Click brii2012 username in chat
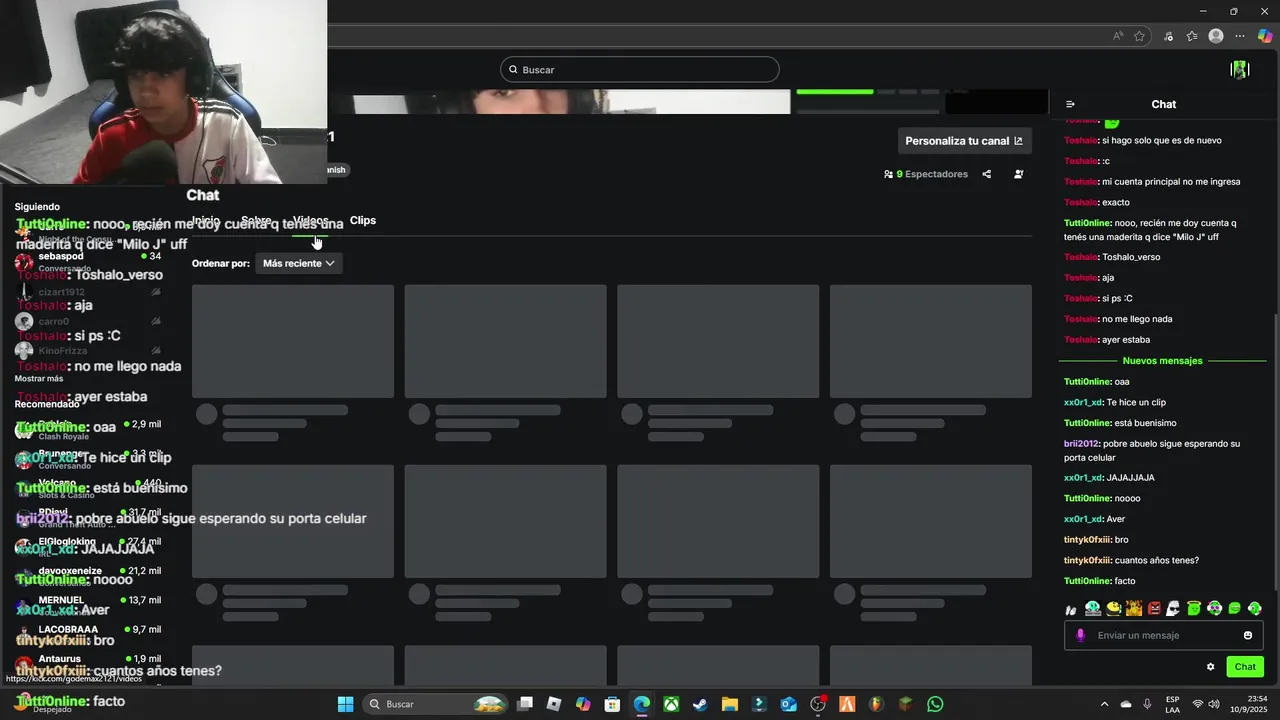Image resolution: width=1280 pixels, height=720 pixels. pyautogui.click(x=1081, y=443)
